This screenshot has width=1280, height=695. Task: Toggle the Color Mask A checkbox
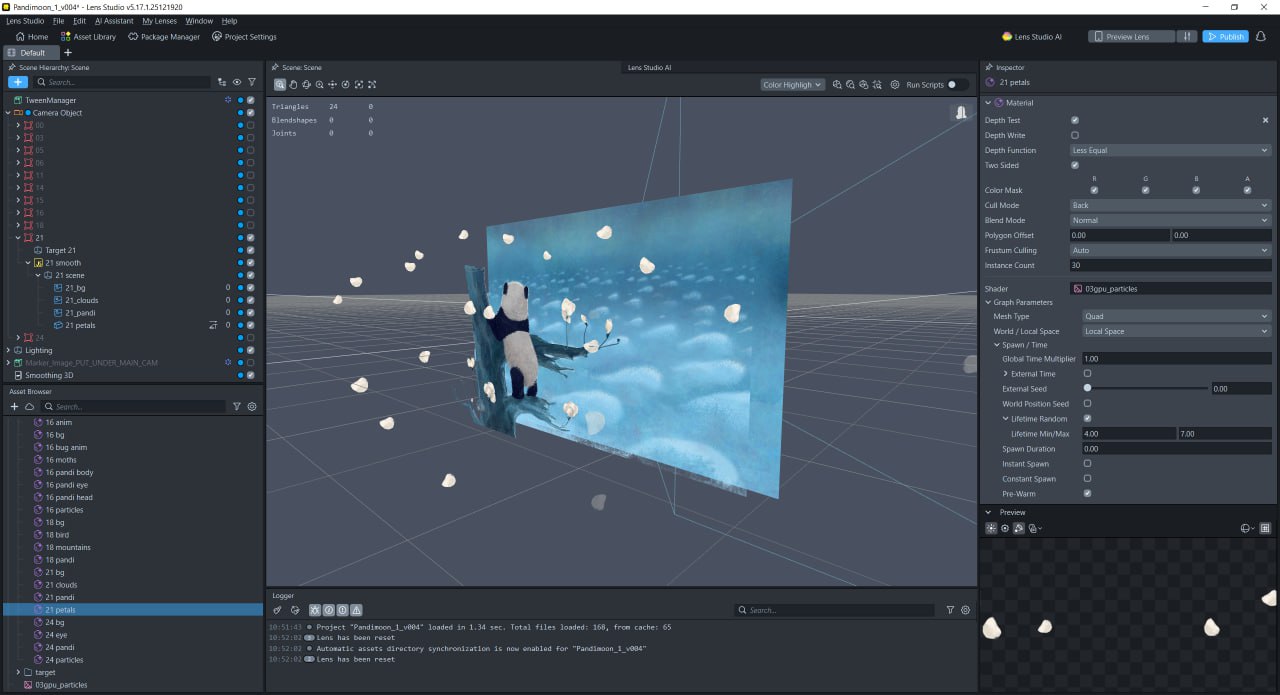point(1247,190)
